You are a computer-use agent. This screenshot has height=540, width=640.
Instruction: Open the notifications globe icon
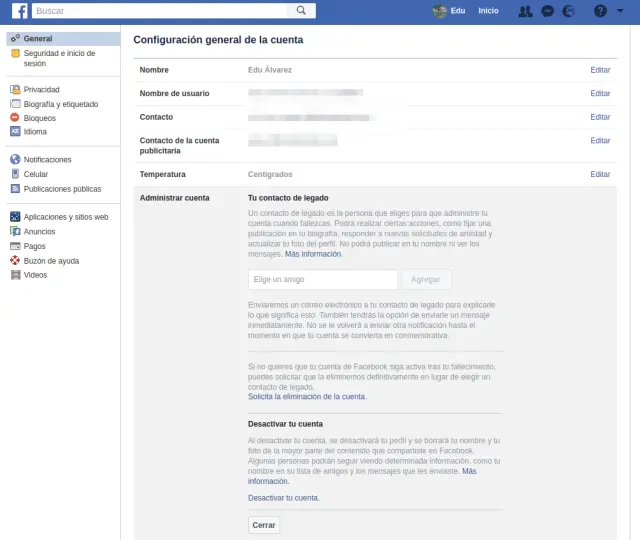point(569,11)
